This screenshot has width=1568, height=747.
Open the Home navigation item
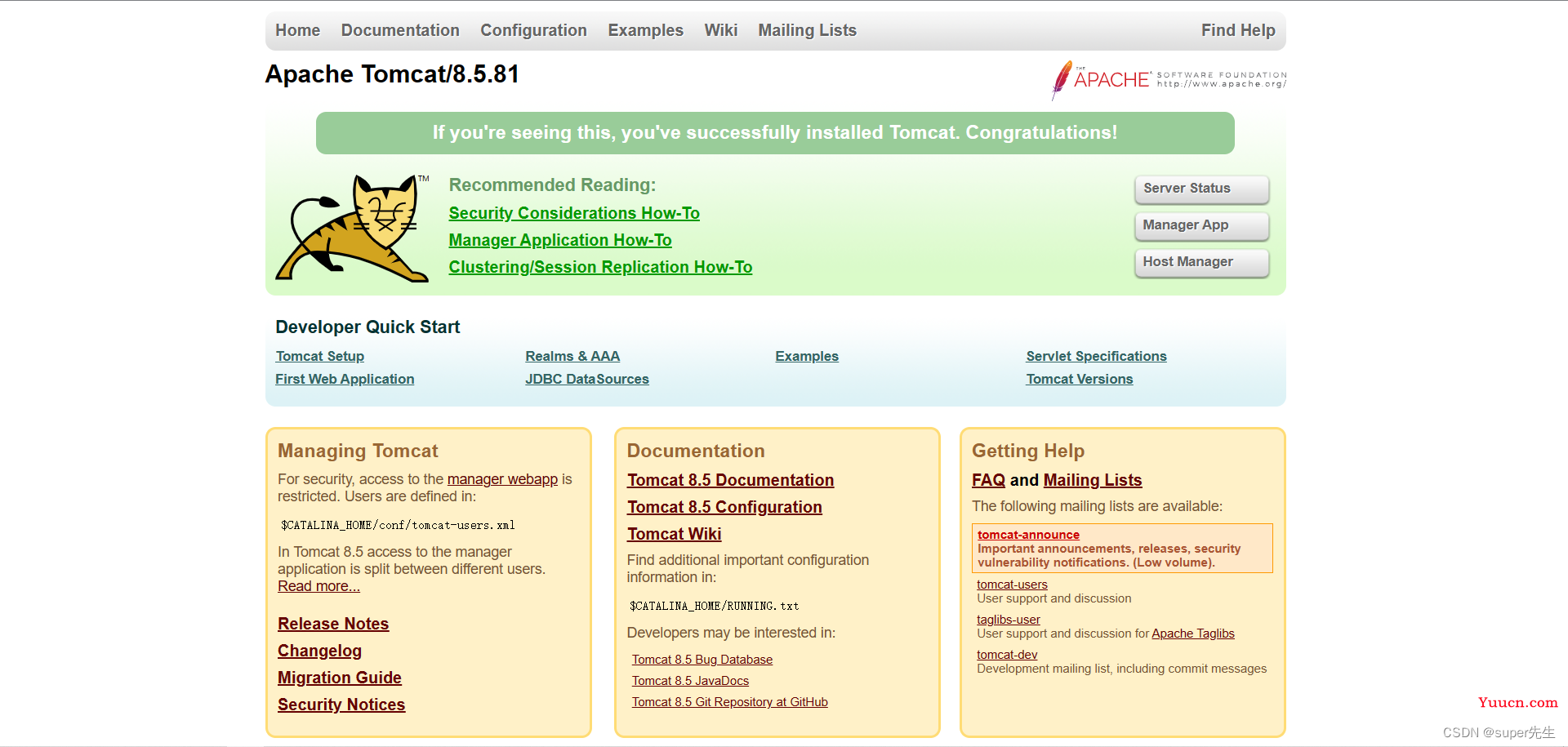click(297, 30)
